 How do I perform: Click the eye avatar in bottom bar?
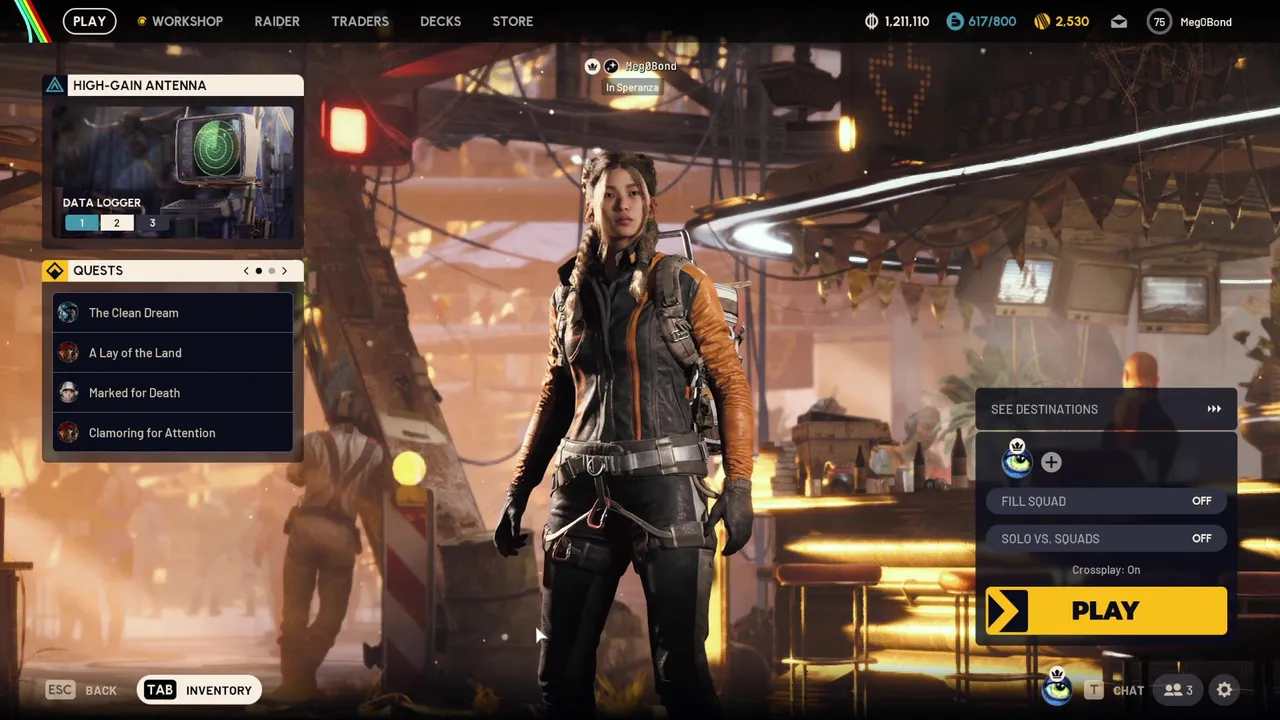[1057, 688]
